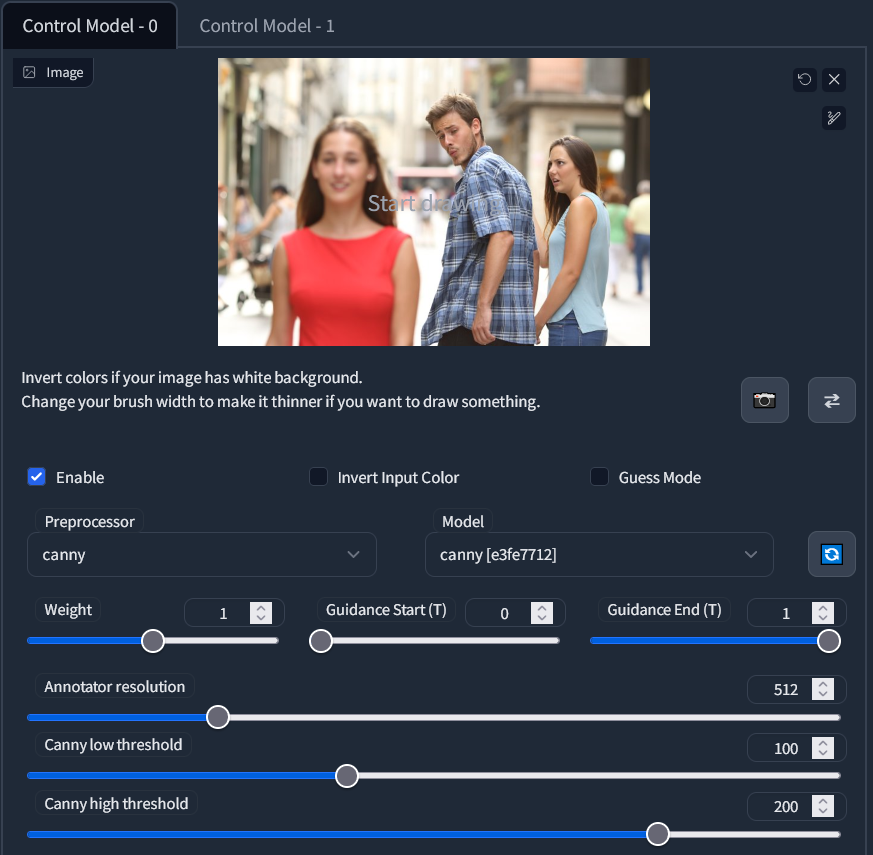Turn on Guess Mode checkbox
Image resolution: width=873 pixels, height=855 pixels.
point(600,477)
